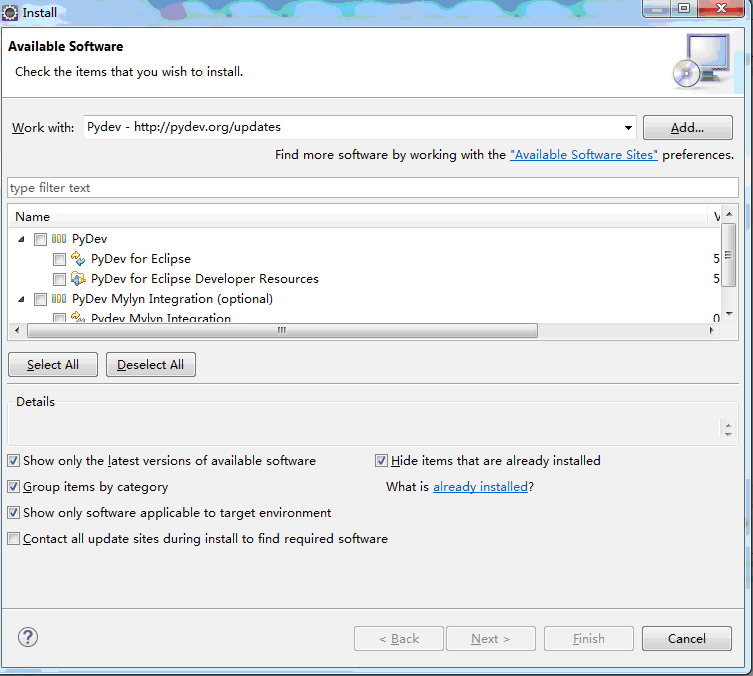Click the Name column header
This screenshot has height=676, width=753.
click(358, 217)
